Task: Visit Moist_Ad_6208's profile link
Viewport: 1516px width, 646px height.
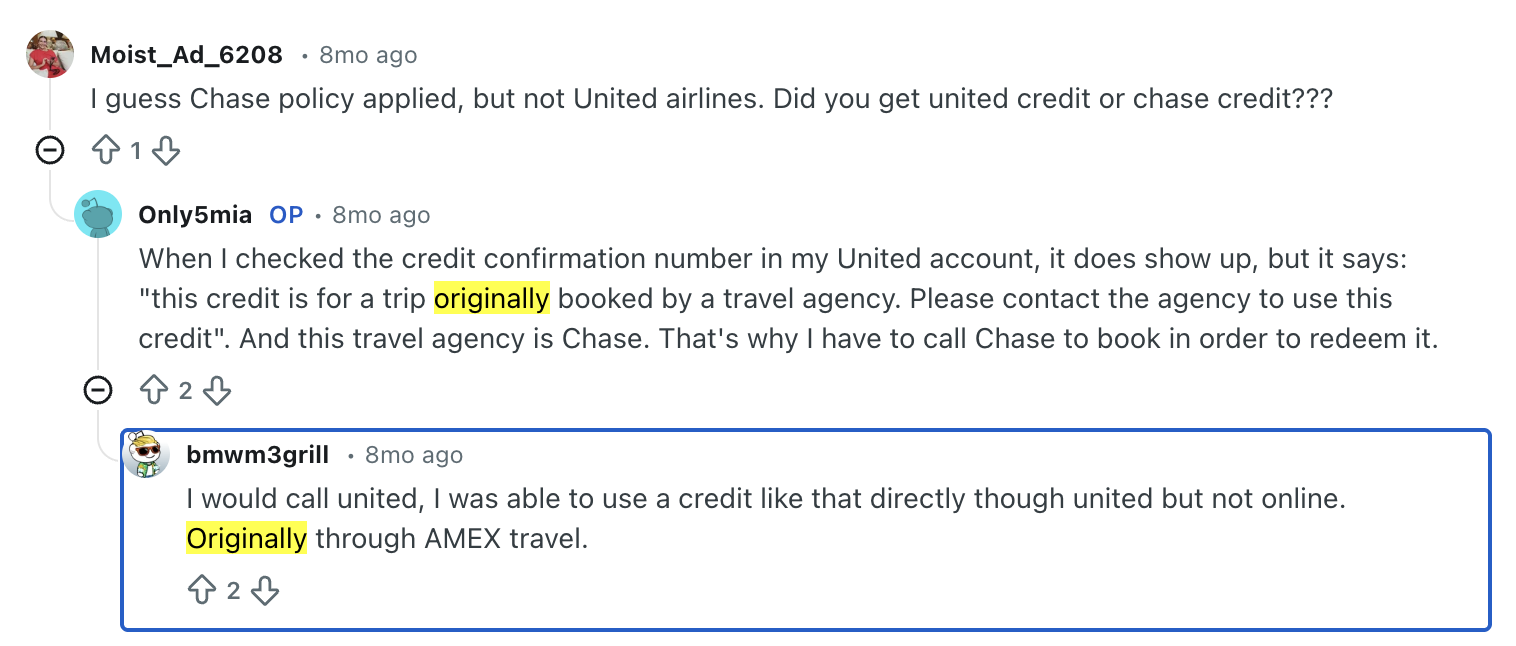Action: point(186,55)
